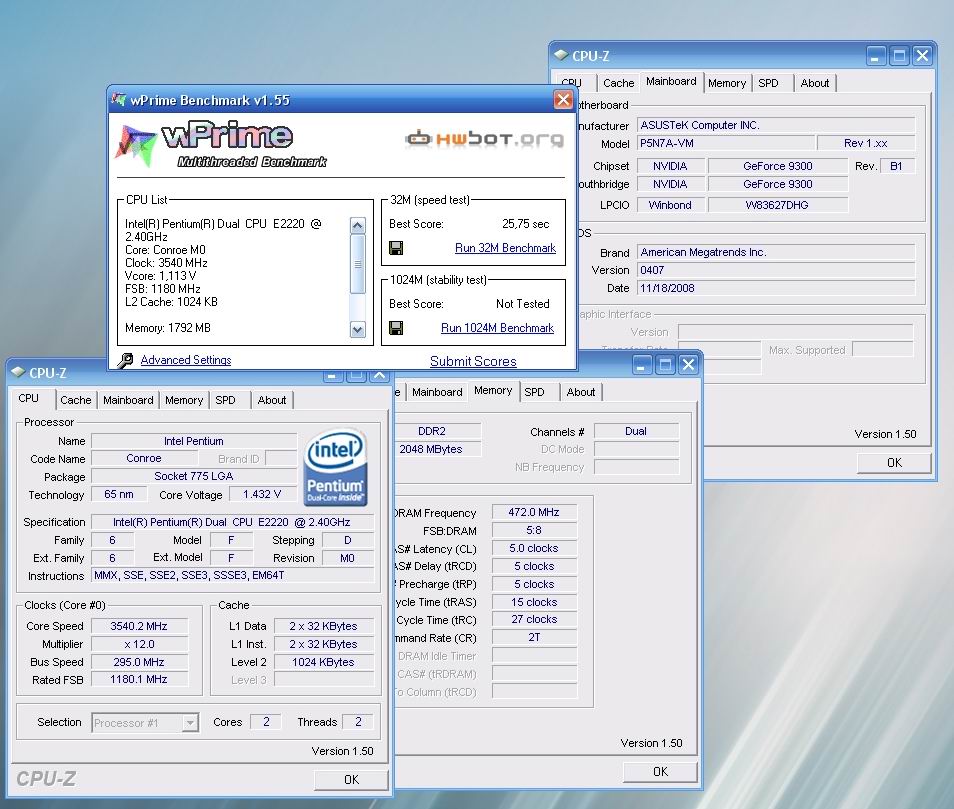Minimize the CPU-Z memory window
This screenshot has width=954, height=809.
coord(641,365)
